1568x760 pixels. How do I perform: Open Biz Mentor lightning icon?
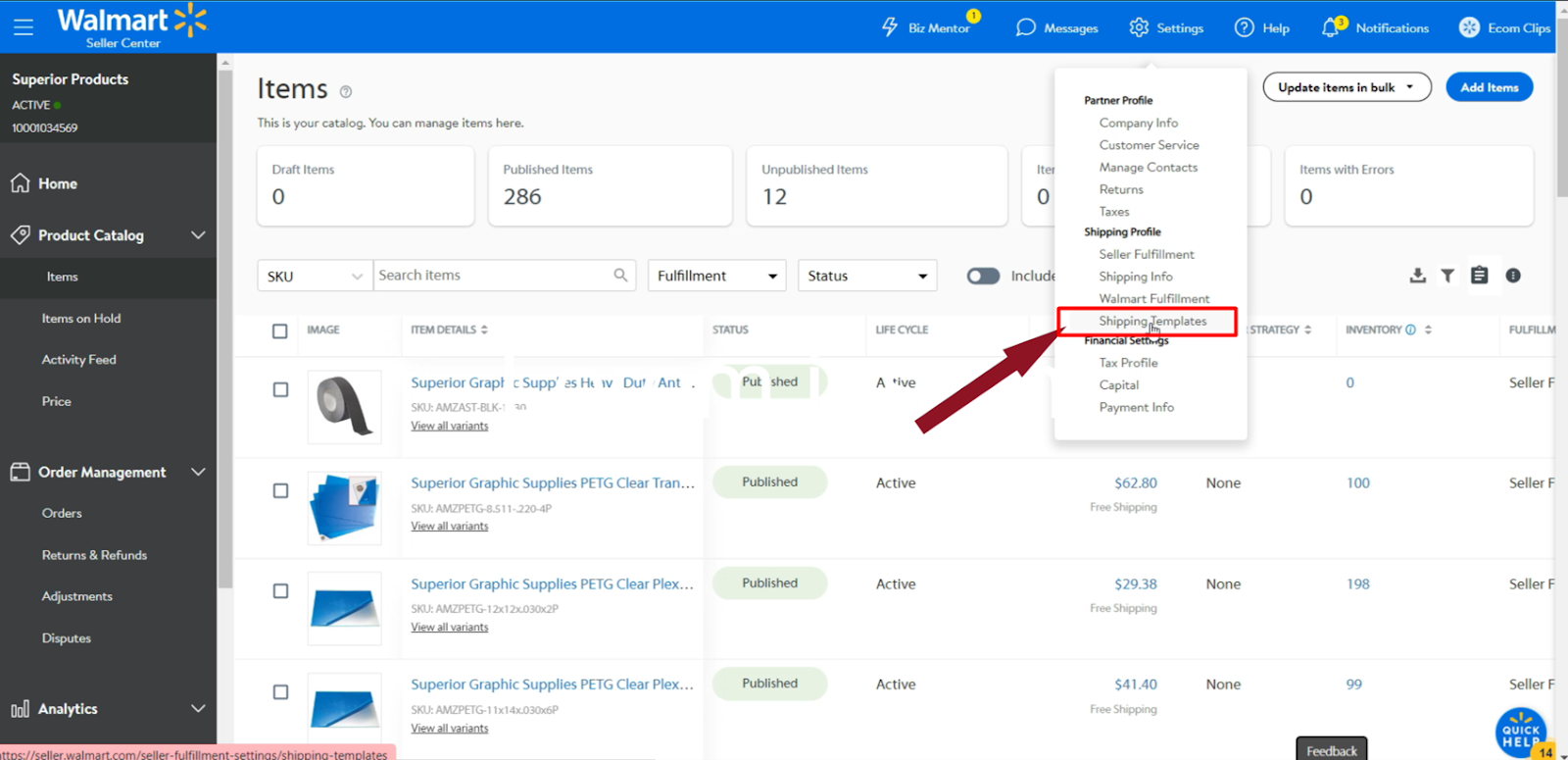point(890,27)
